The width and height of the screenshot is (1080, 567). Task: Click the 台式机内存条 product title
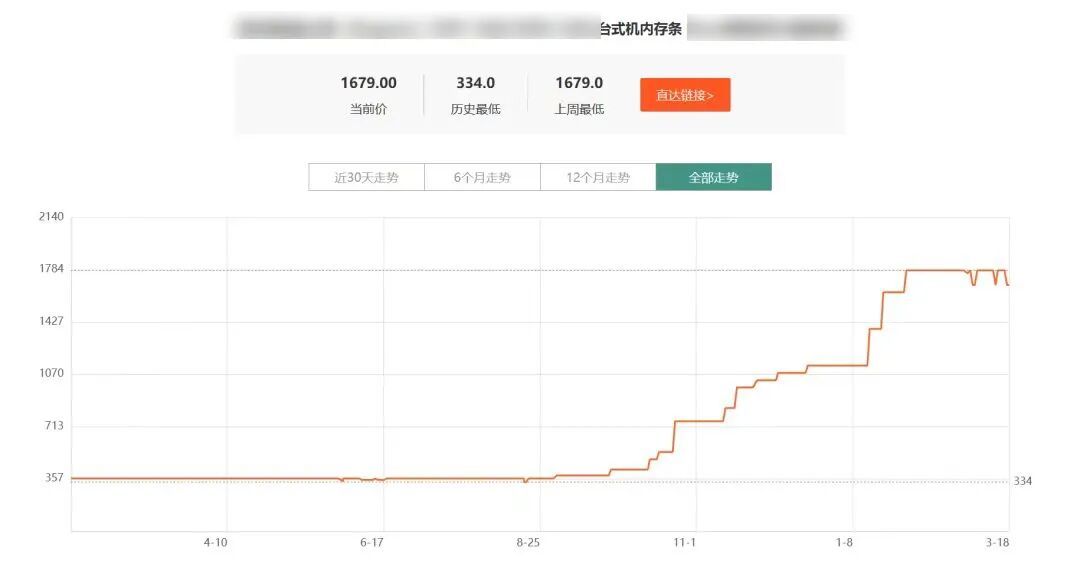coord(640,29)
